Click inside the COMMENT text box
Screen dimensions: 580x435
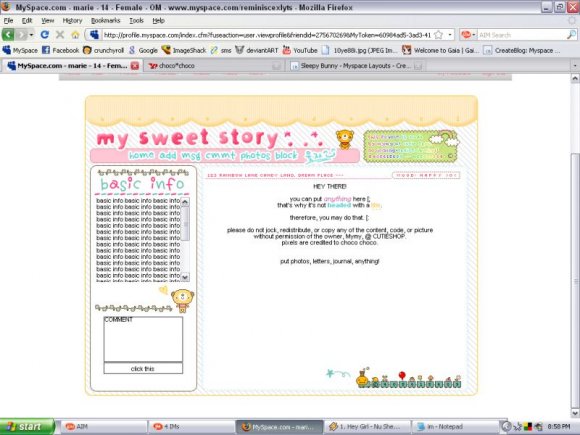(143, 339)
